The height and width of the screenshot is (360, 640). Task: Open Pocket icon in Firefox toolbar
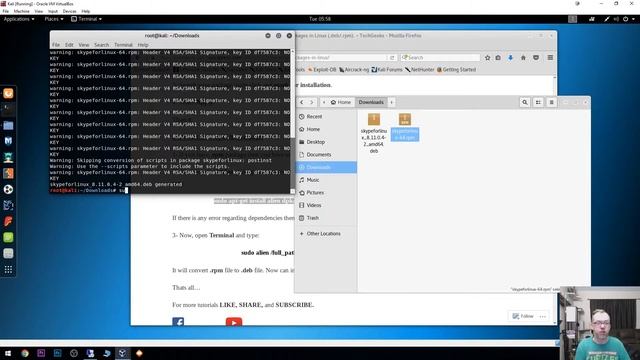click(x=536, y=58)
